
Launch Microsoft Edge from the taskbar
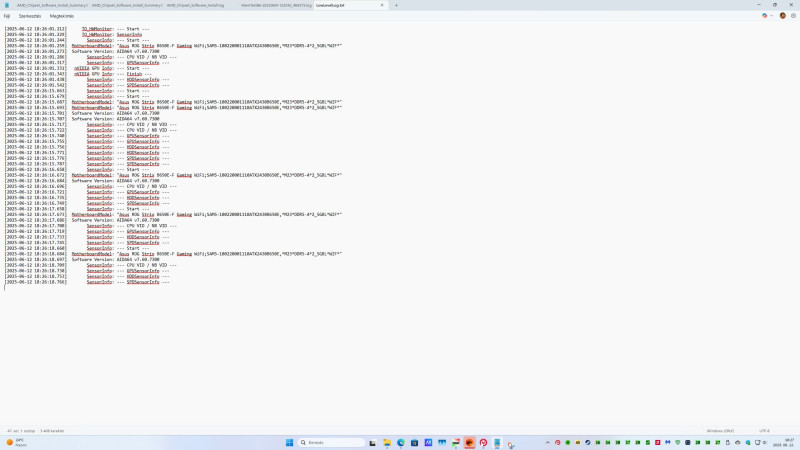tap(401, 442)
